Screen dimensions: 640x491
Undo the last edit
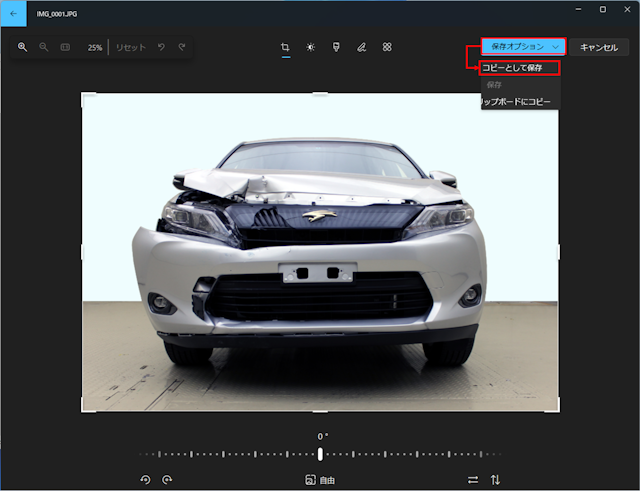coord(161,47)
